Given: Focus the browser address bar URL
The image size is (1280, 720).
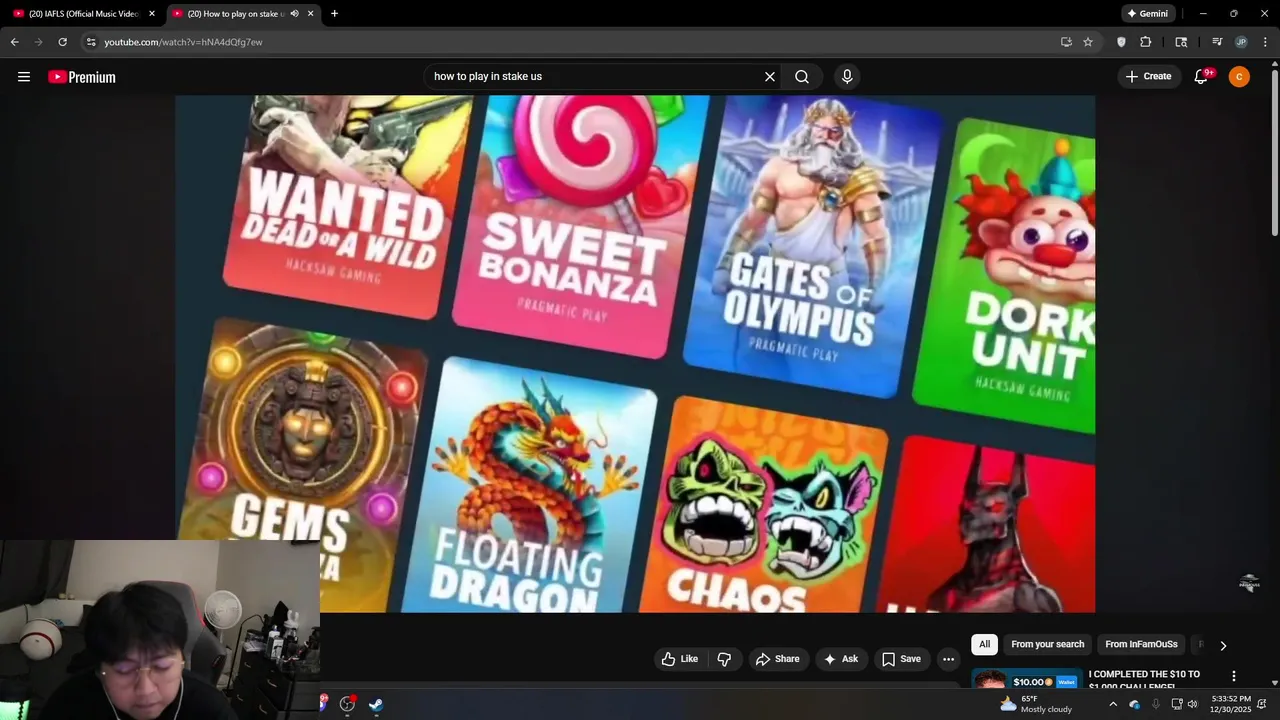Looking at the screenshot, I should [183, 42].
